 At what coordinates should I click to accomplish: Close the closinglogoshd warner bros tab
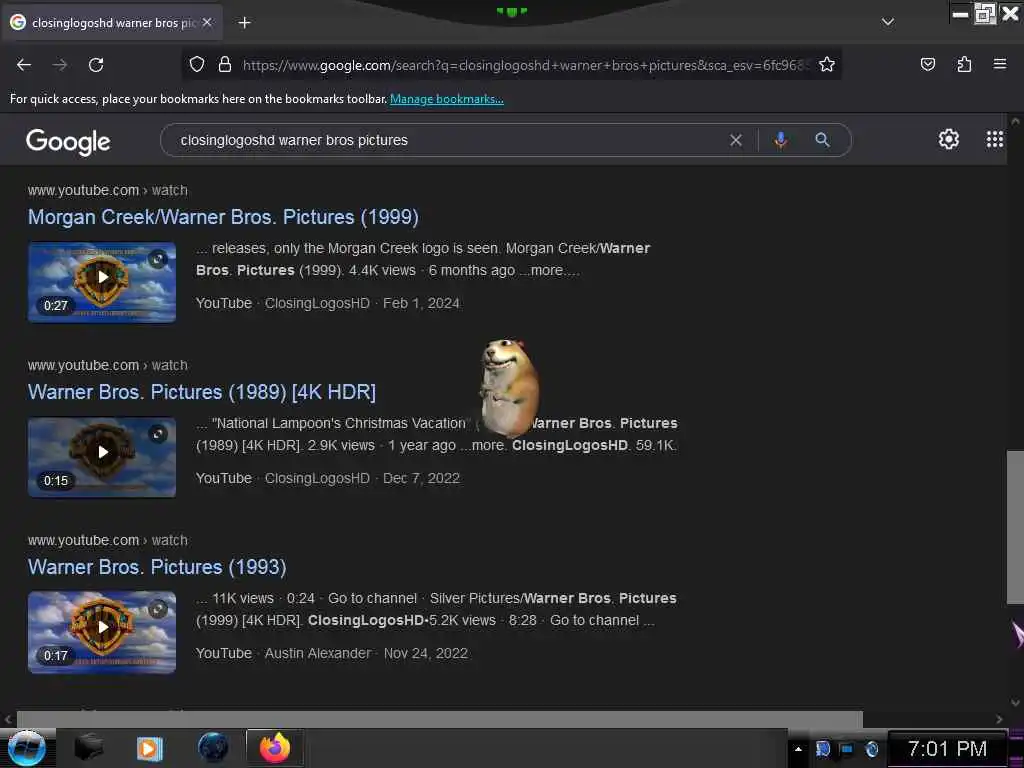point(207,22)
